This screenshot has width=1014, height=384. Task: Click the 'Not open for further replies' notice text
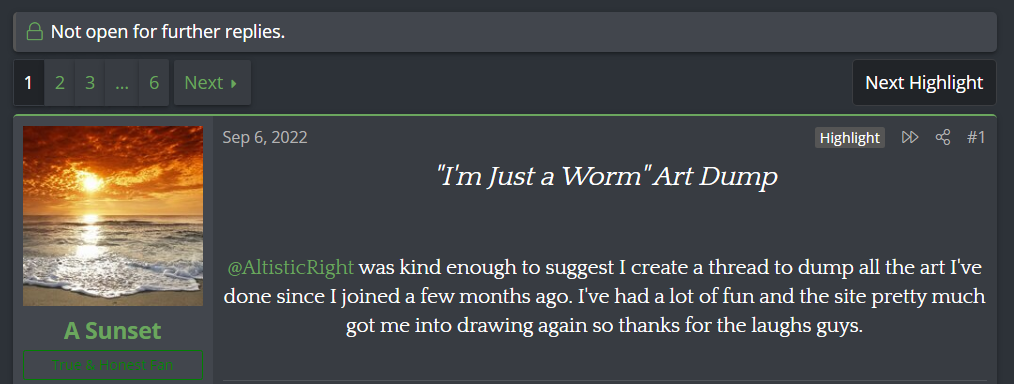coord(168,32)
